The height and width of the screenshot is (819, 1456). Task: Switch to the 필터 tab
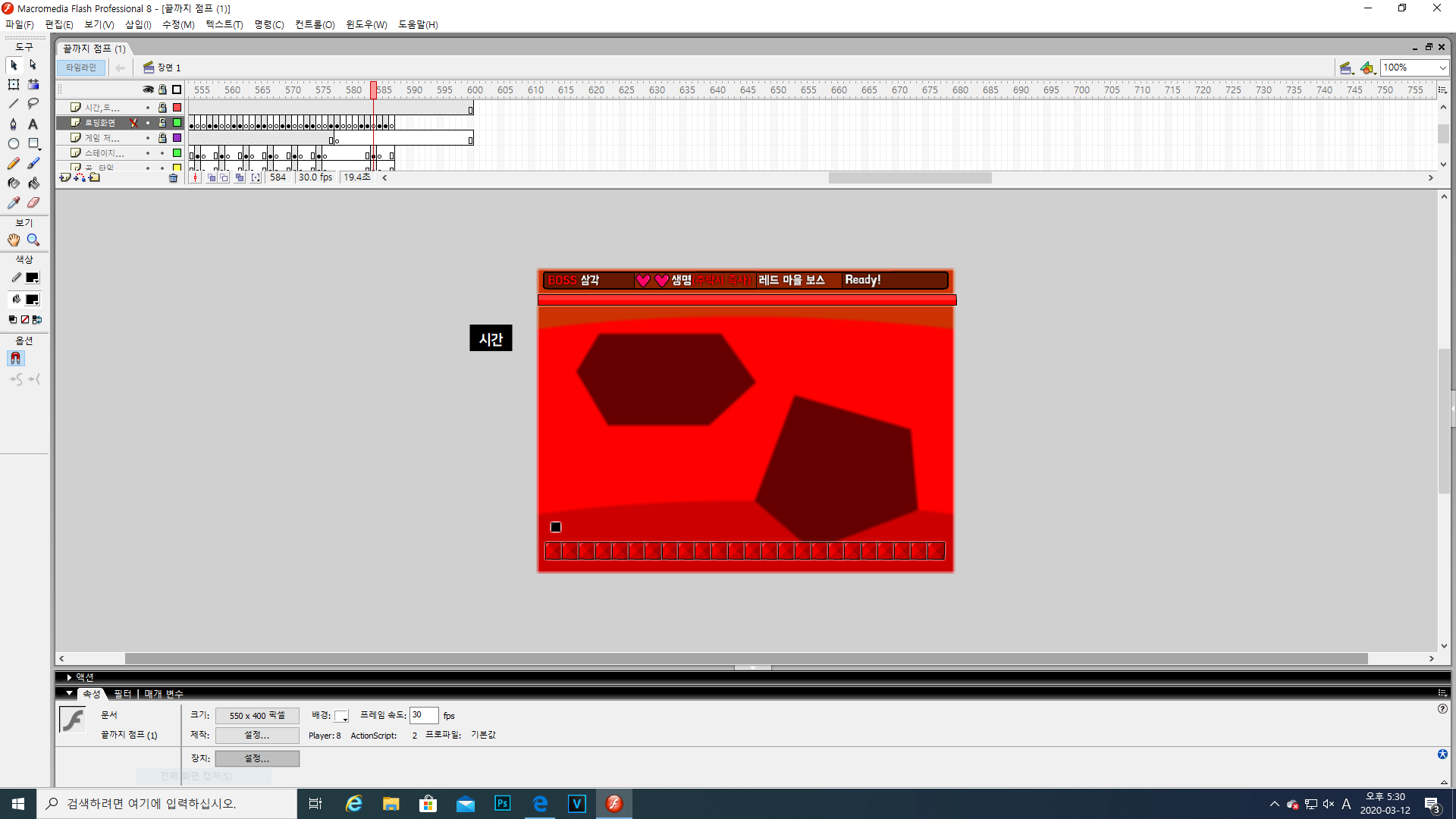pyautogui.click(x=122, y=694)
